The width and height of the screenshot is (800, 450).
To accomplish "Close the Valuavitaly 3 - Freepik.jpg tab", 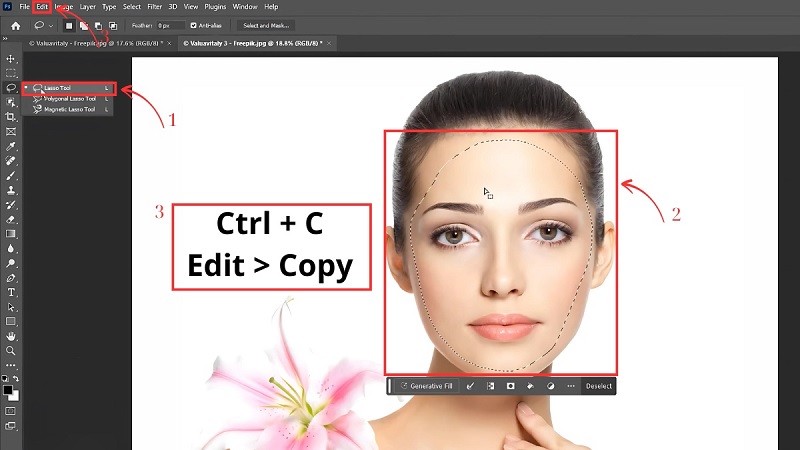I will [329, 43].
